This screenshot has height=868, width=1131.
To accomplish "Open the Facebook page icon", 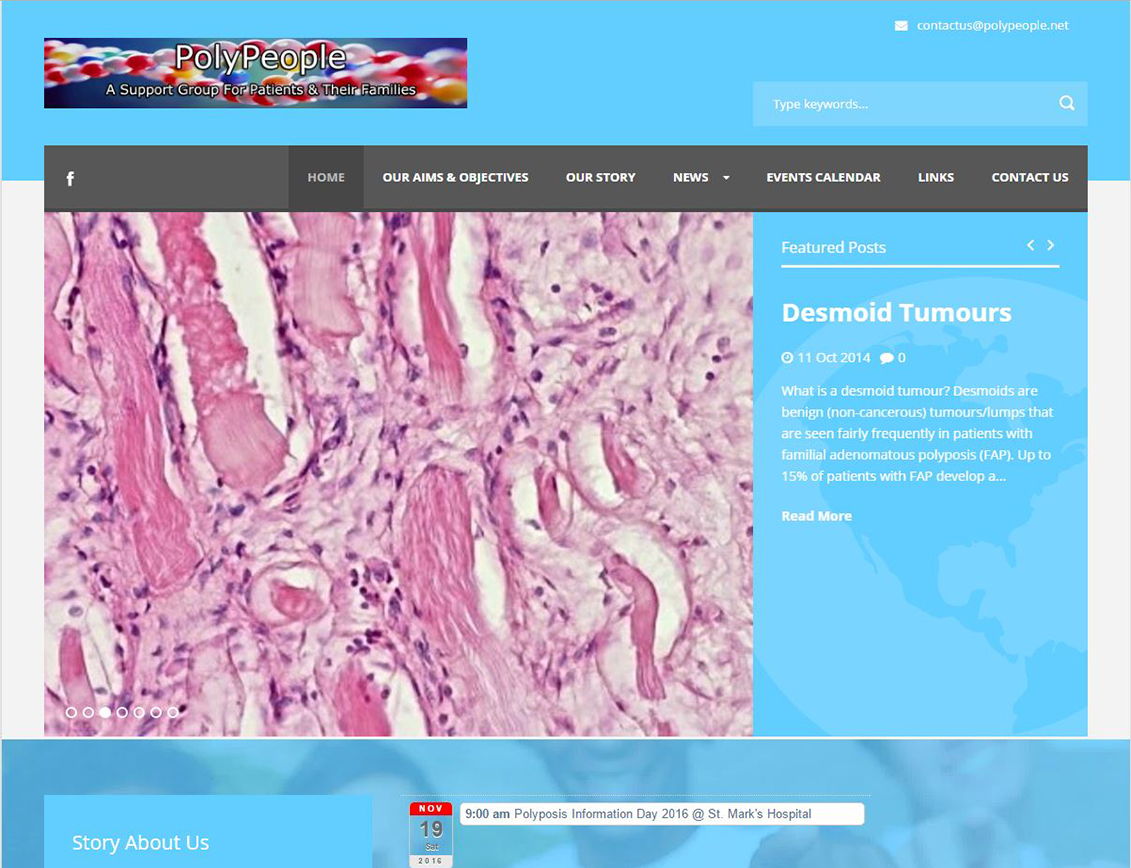I will coord(70,178).
